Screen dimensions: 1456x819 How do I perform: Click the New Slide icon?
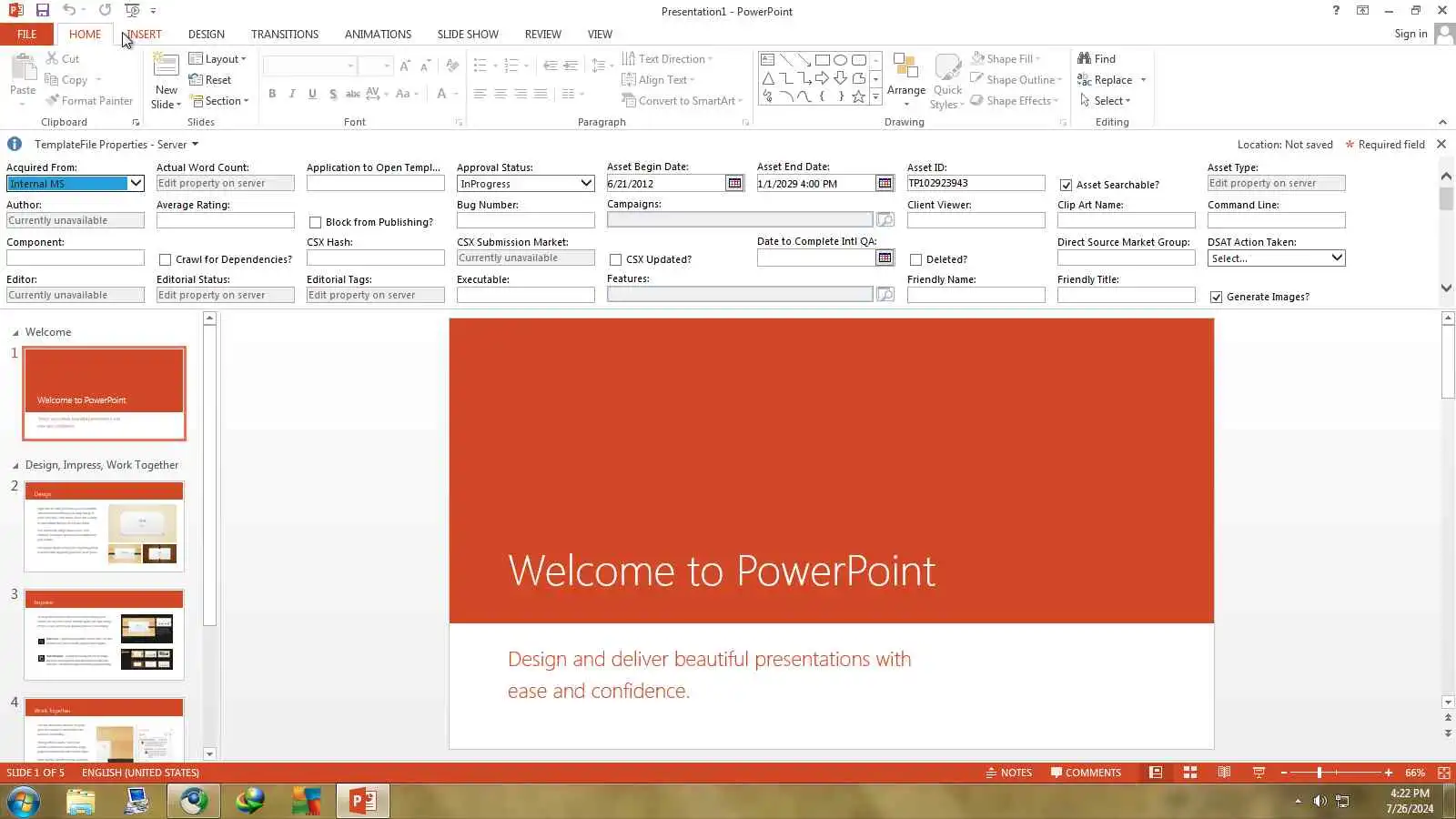pos(166,65)
